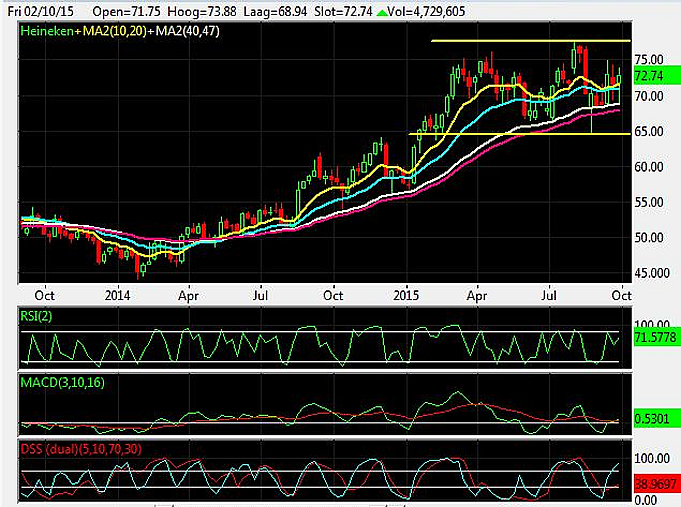Select the upper yellow resistance line
The image size is (681, 507).
[x=530, y=41]
